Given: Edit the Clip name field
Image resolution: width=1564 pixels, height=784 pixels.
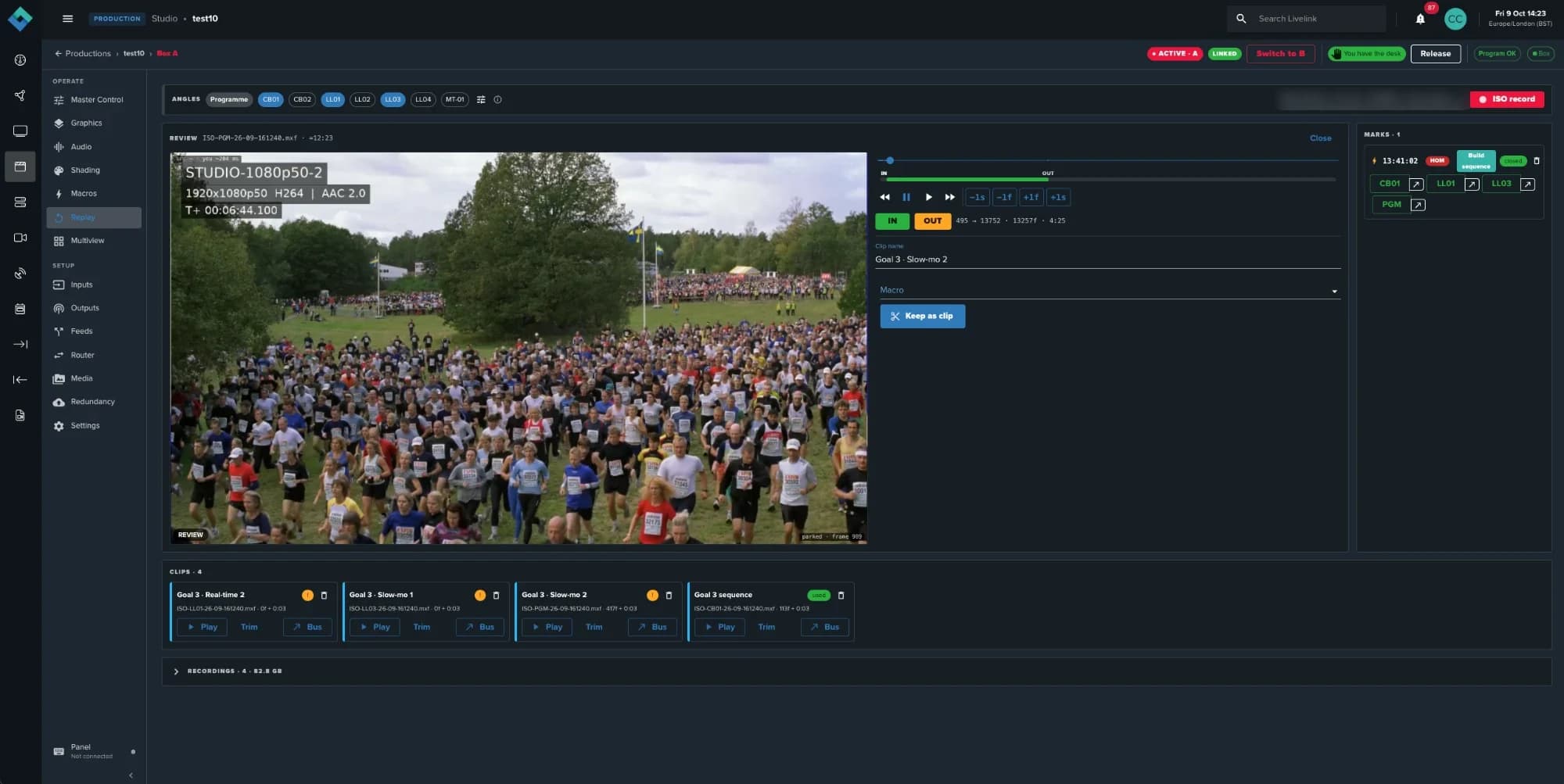Looking at the screenshot, I should (x=1107, y=260).
